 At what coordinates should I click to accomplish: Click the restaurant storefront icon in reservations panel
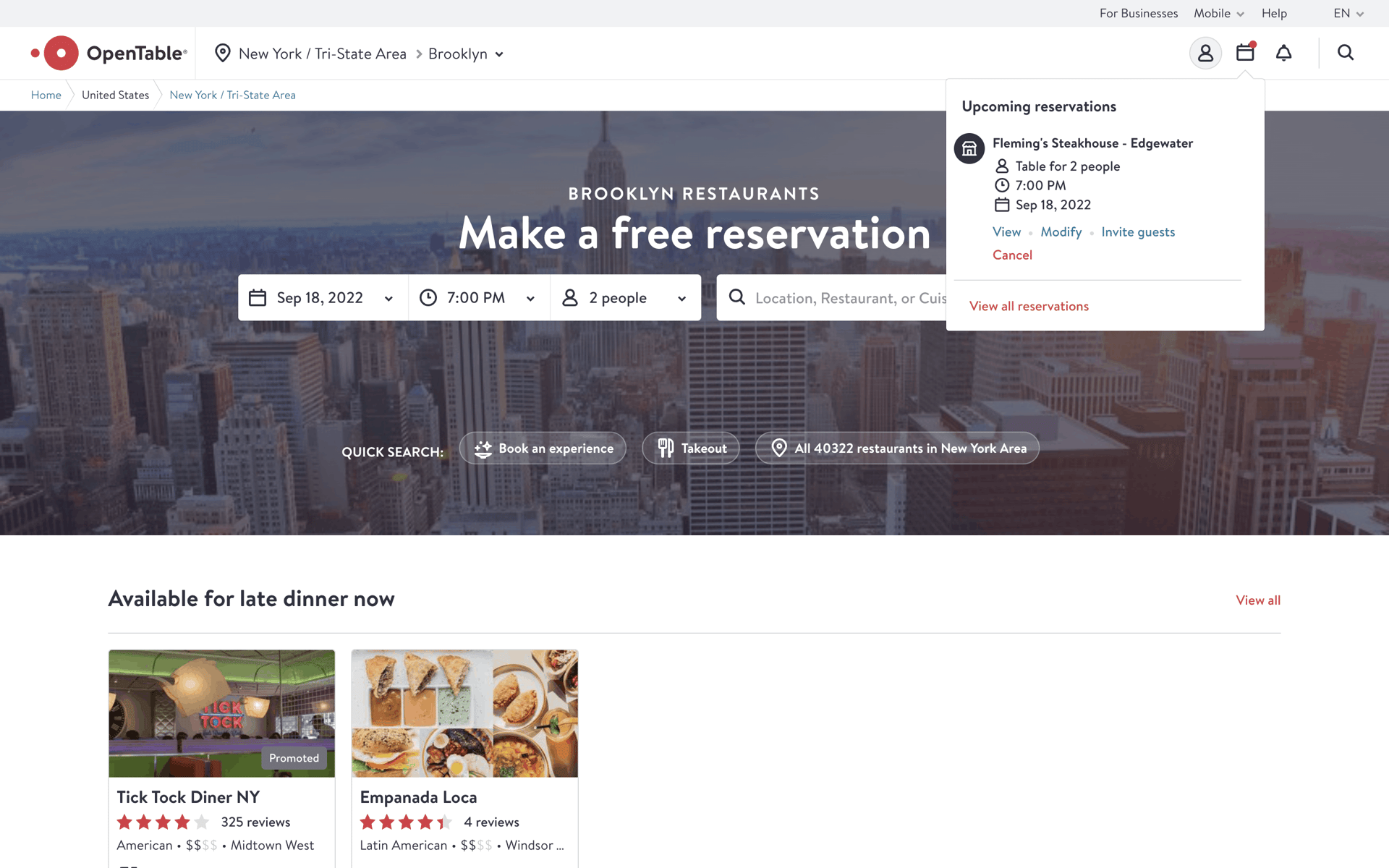(x=969, y=149)
